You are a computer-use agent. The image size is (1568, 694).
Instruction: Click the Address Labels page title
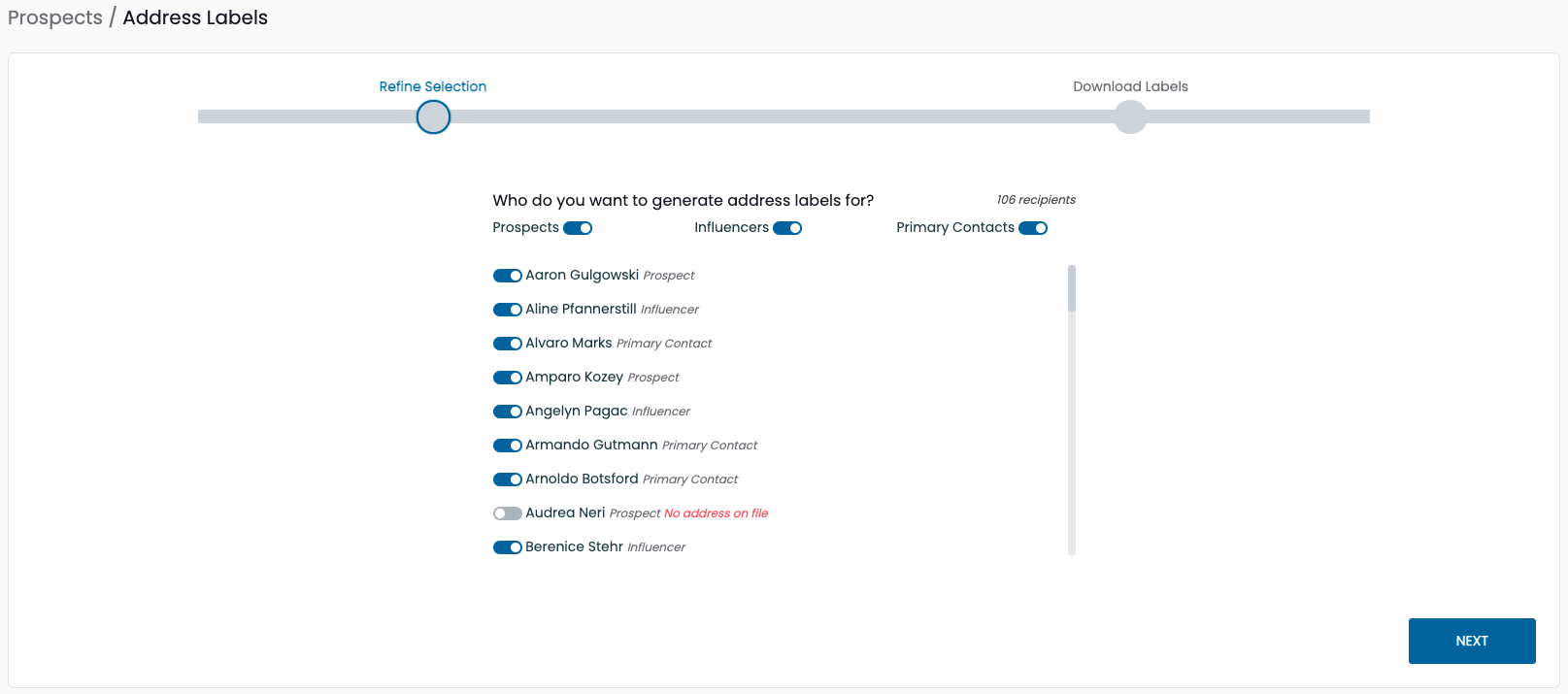point(195,17)
